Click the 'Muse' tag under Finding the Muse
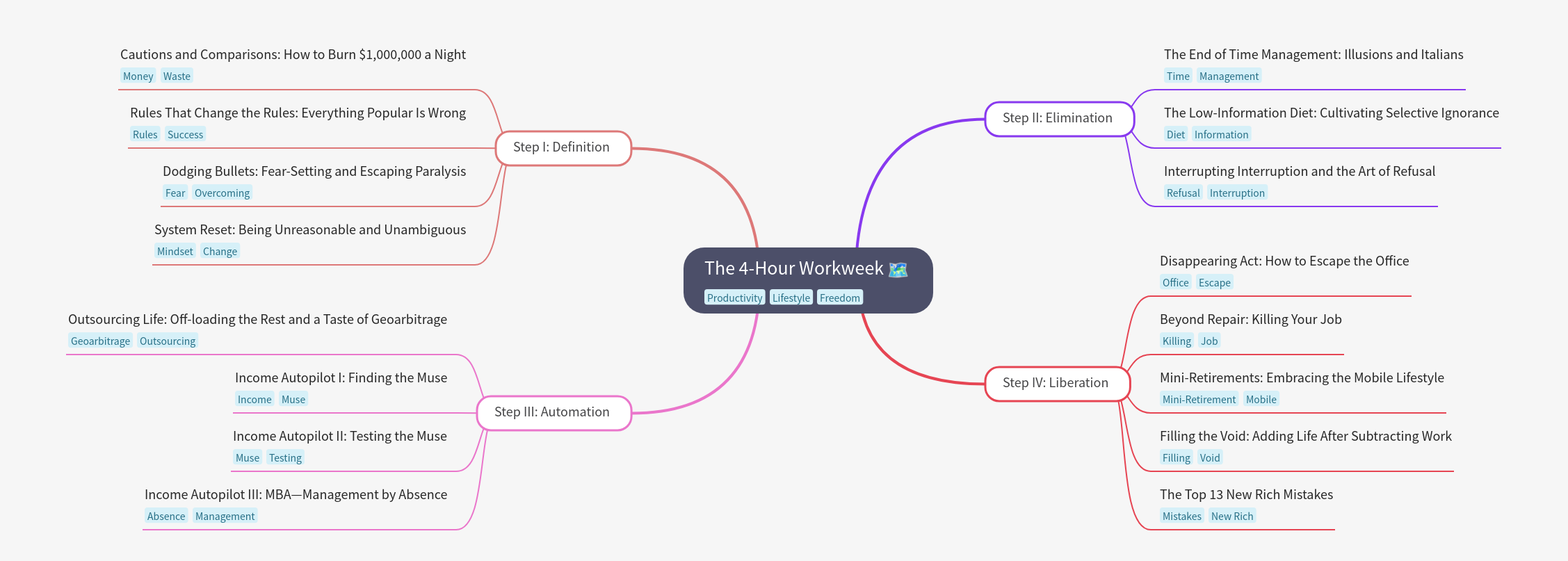This screenshot has height=561, width=1568. 293,399
